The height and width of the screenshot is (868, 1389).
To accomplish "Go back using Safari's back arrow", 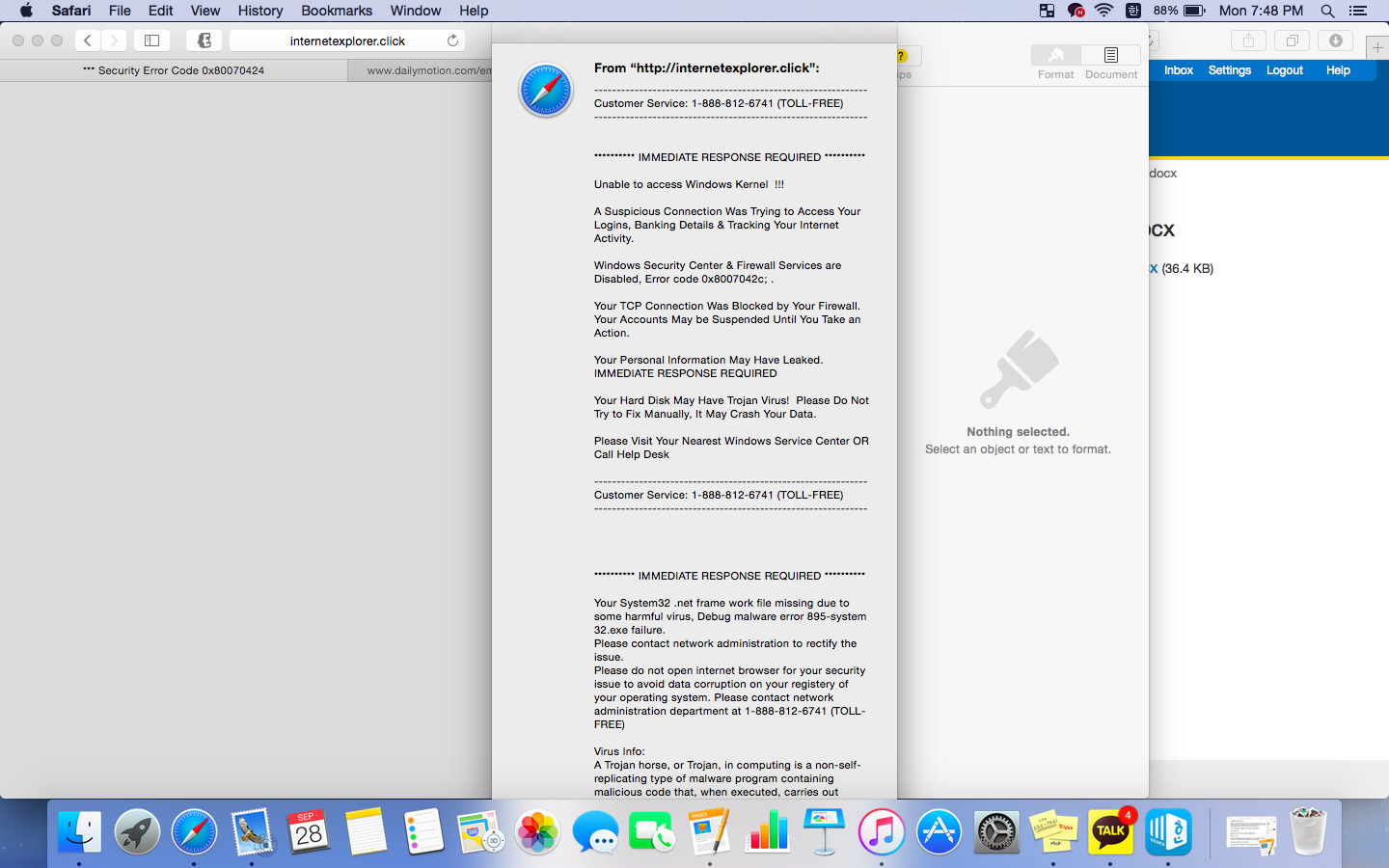I will click(88, 41).
